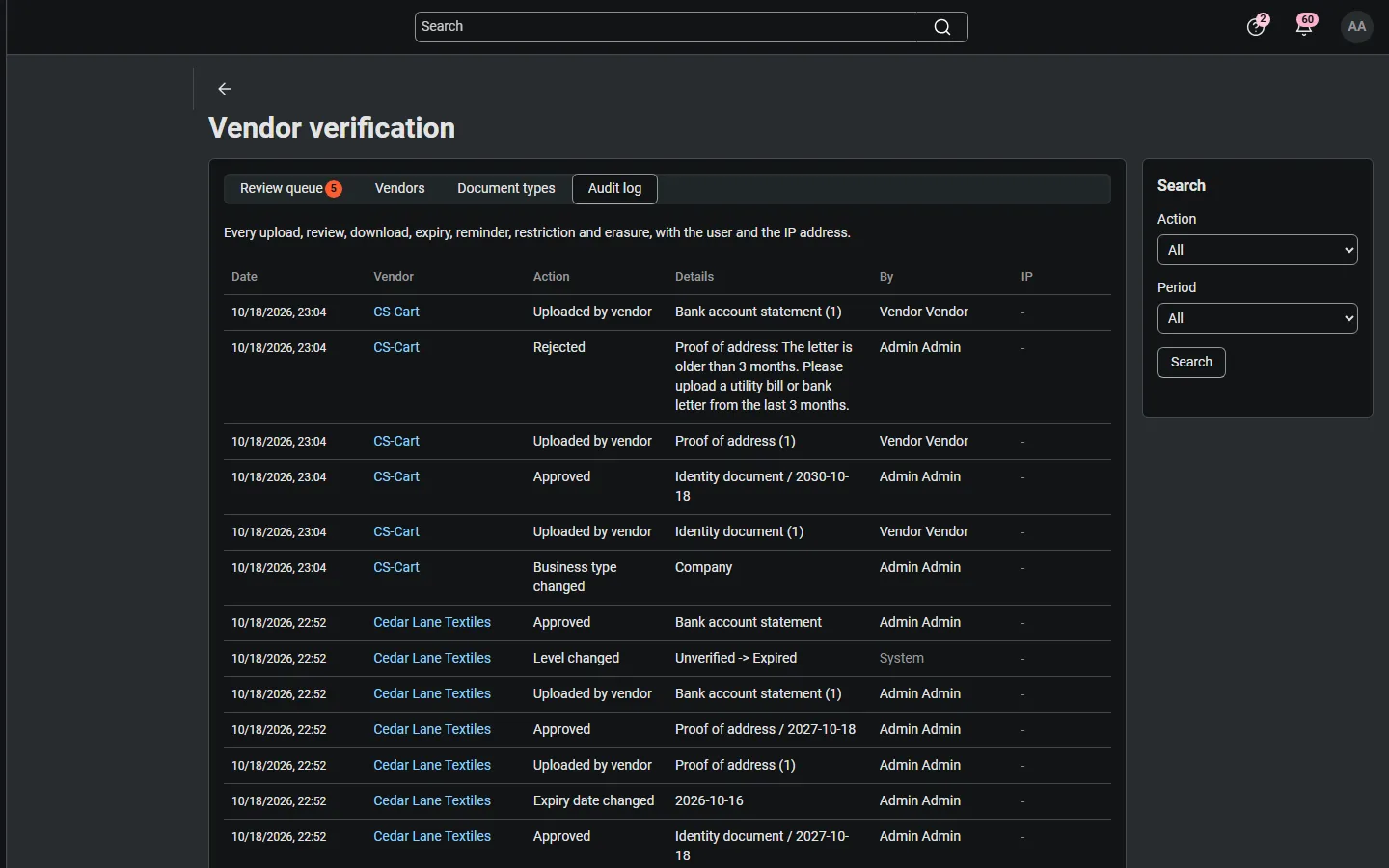Open CS-Cart link in Business type changed row
1389x868 pixels.
pyautogui.click(x=396, y=567)
